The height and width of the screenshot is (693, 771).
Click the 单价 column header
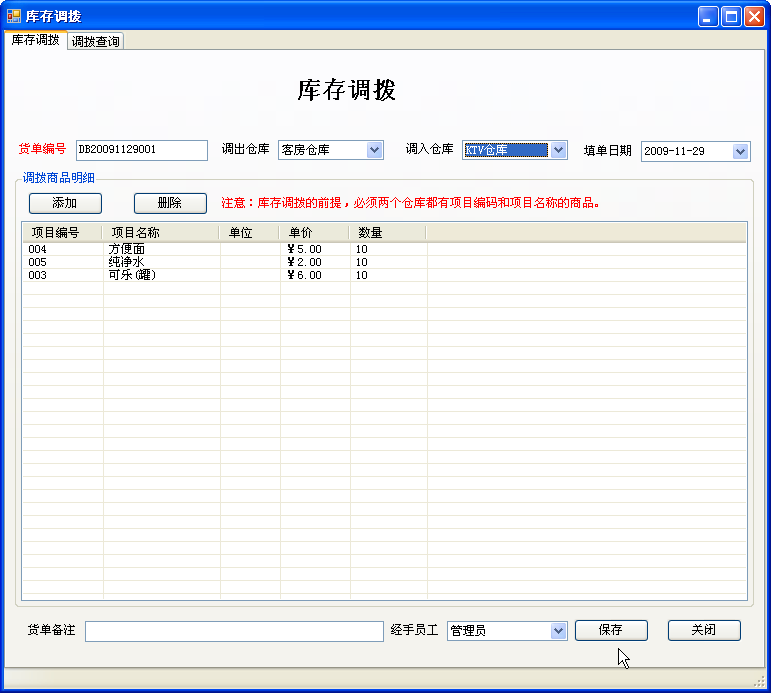pos(314,233)
